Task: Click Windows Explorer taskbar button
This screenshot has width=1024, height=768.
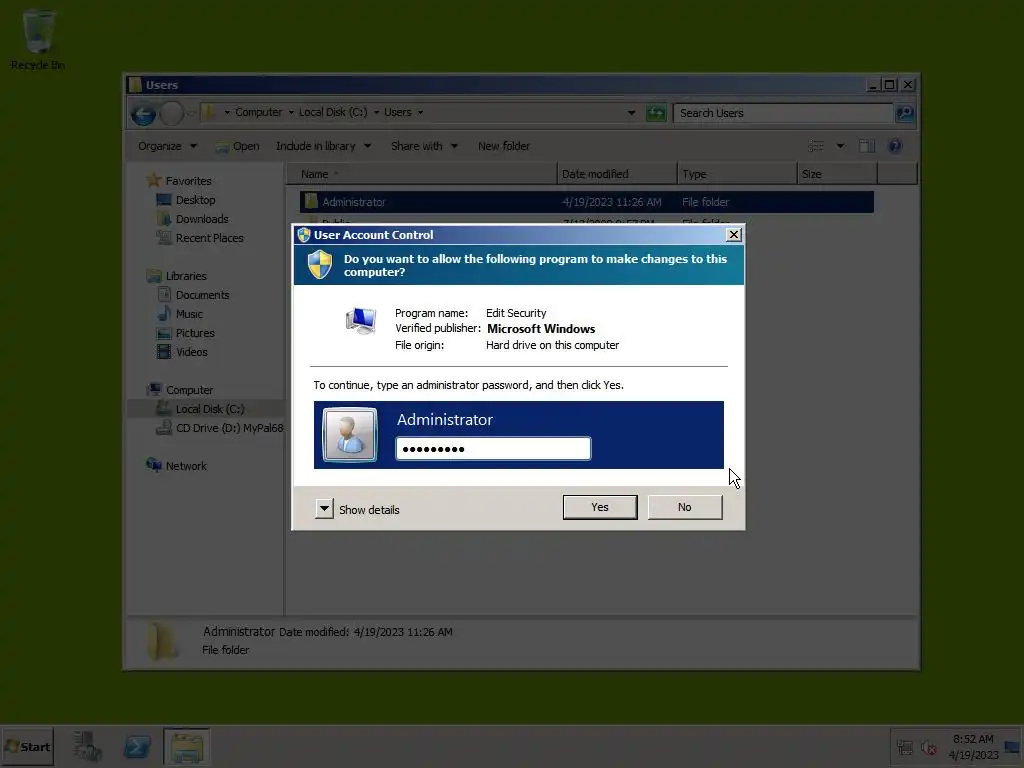Action: pyautogui.click(x=186, y=746)
